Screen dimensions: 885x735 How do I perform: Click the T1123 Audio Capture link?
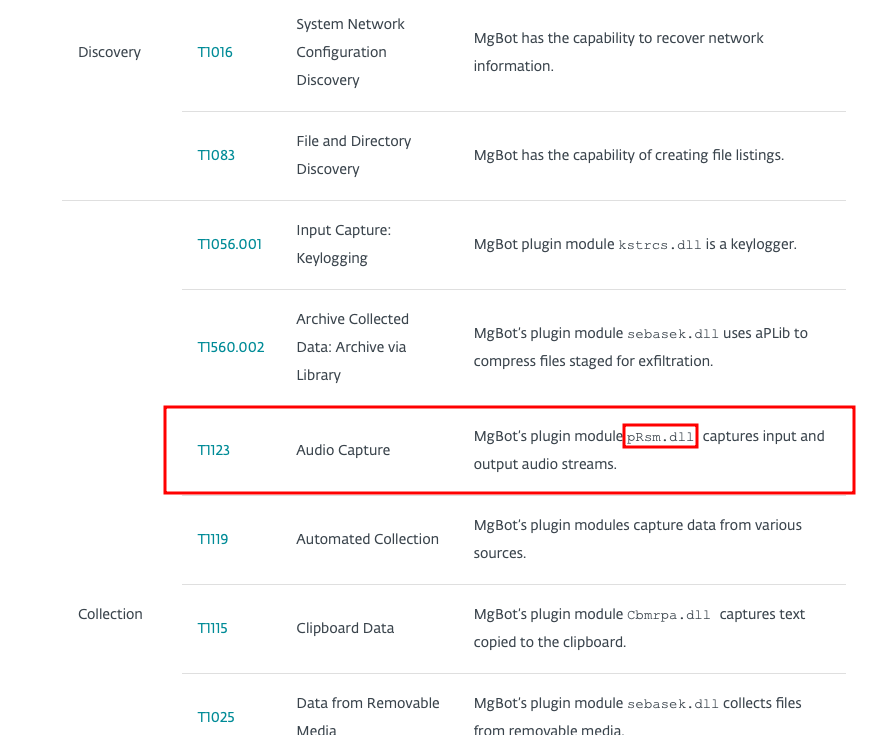[213, 450]
